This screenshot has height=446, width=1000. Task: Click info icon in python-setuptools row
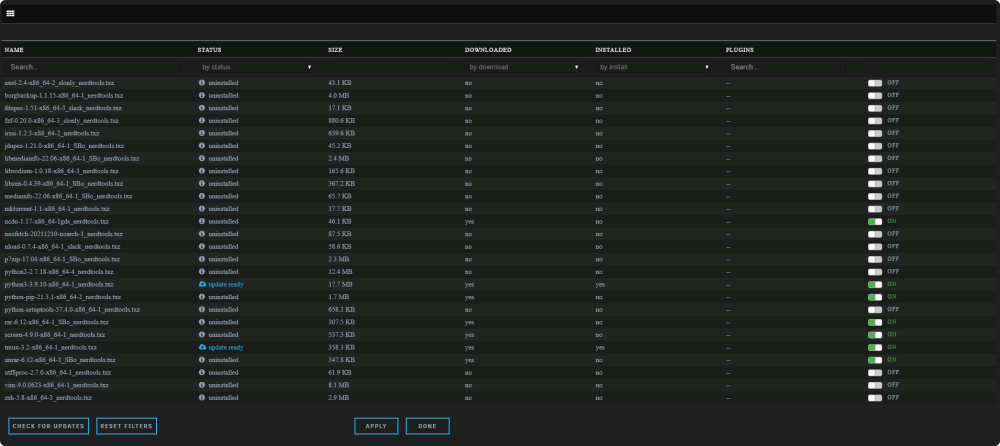click(x=202, y=309)
